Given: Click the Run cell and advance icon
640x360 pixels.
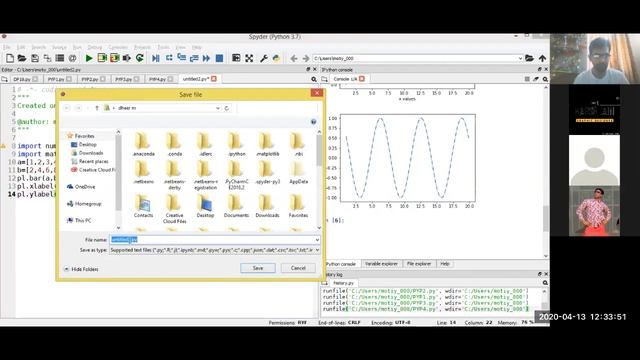Looking at the screenshot, I should click(114, 58).
